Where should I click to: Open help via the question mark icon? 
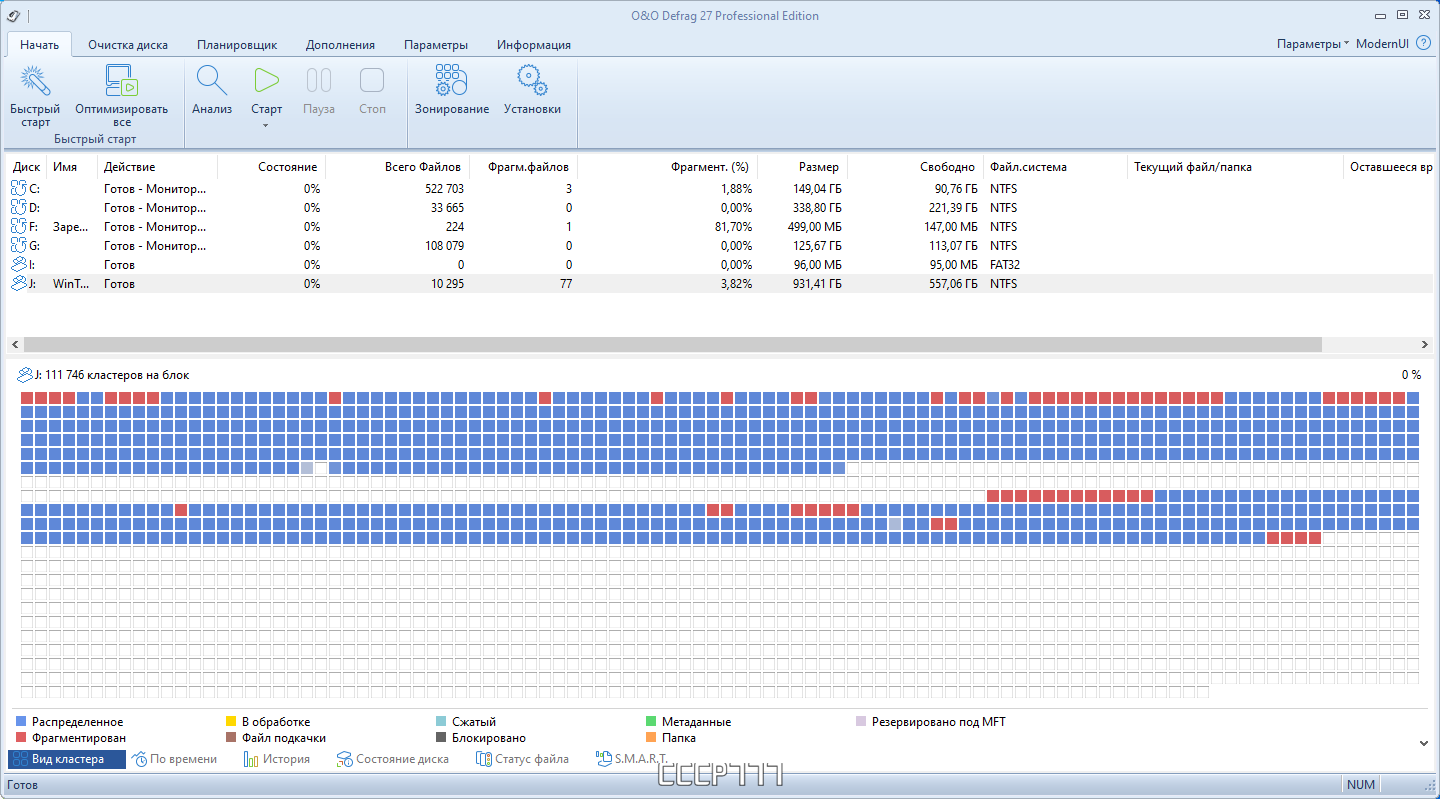[x=1425, y=43]
